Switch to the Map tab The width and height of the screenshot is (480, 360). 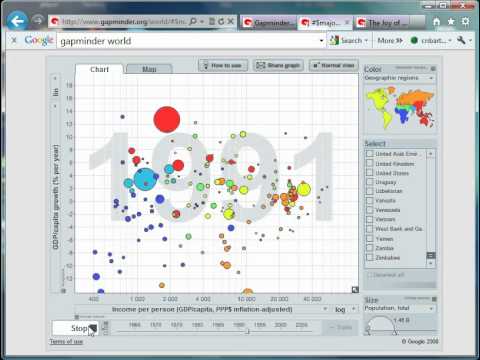coord(149,69)
